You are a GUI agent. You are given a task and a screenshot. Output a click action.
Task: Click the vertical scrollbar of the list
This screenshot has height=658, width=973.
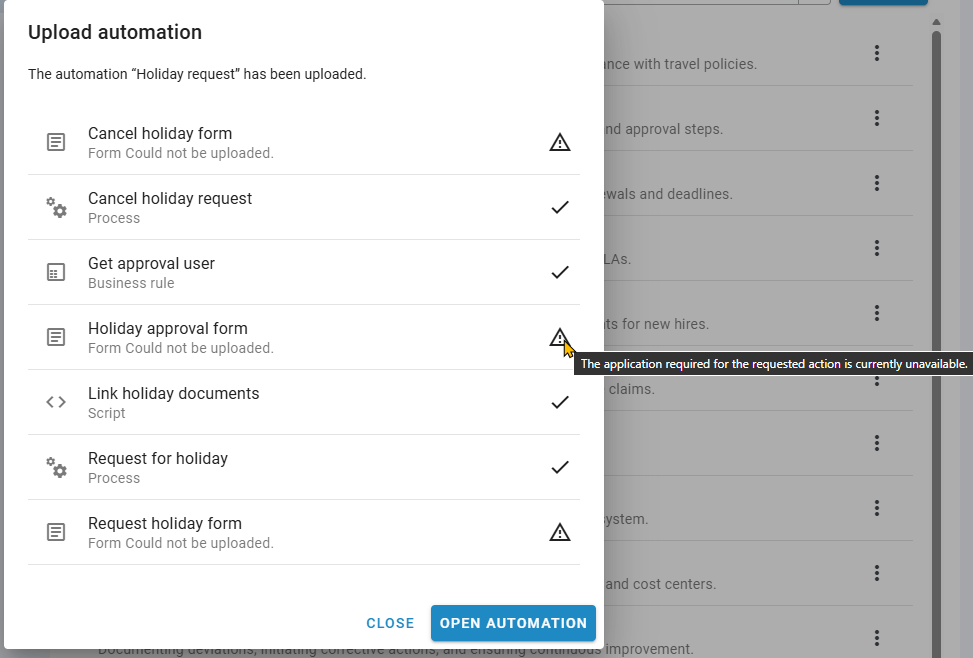point(937,300)
